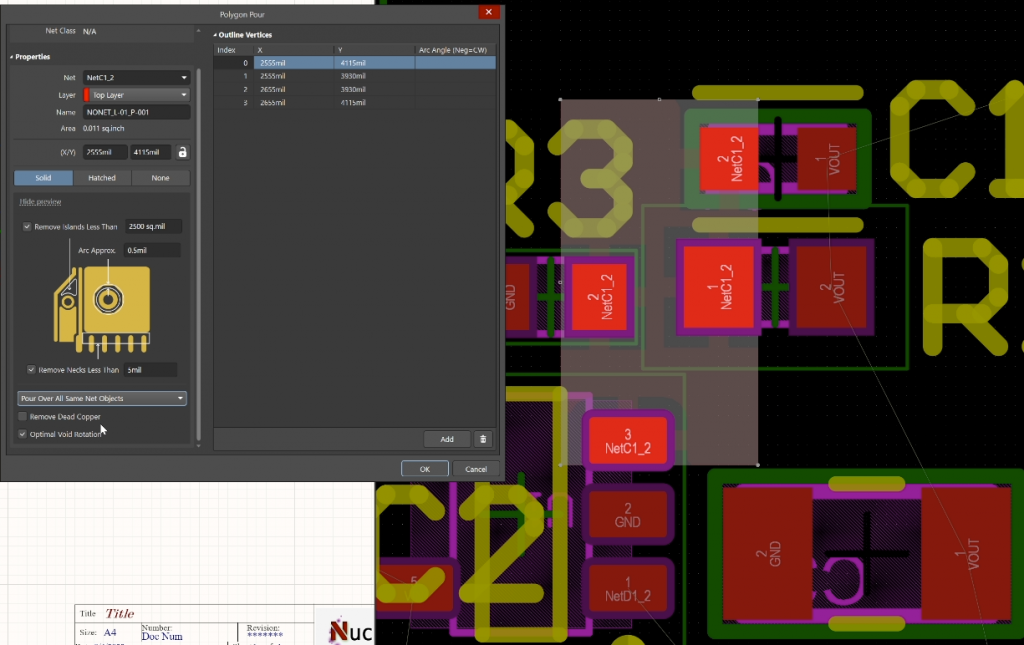Click the Remove Islands value 2500 sq.mil
The width and height of the screenshot is (1024, 645).
(153, 227)
